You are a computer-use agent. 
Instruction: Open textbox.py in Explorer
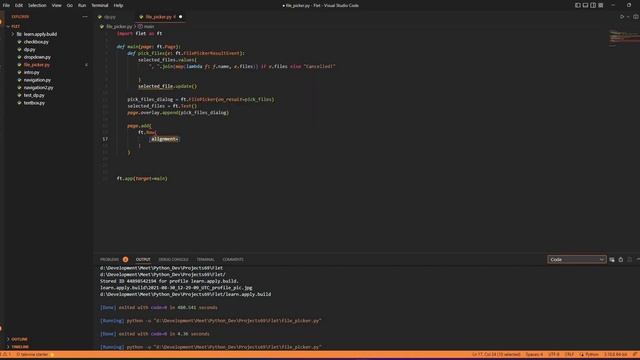pyautogui.click(x=34, y=103)
